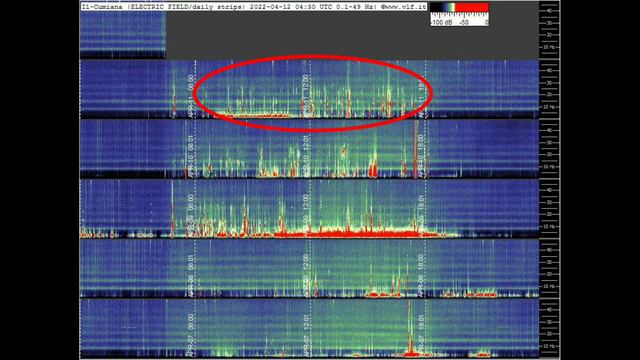This screenshot has height=360, width=640.
Task: Select the APR-08 12:00 time marker
Action: (x=306, y=276)
